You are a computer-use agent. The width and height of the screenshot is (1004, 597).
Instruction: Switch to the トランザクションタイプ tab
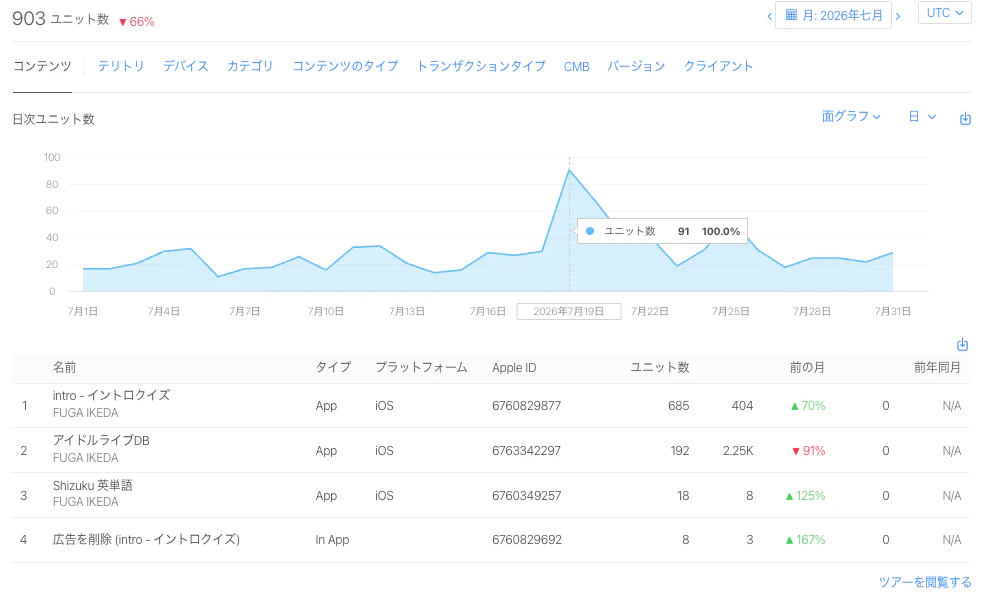(x=481, y=66)
